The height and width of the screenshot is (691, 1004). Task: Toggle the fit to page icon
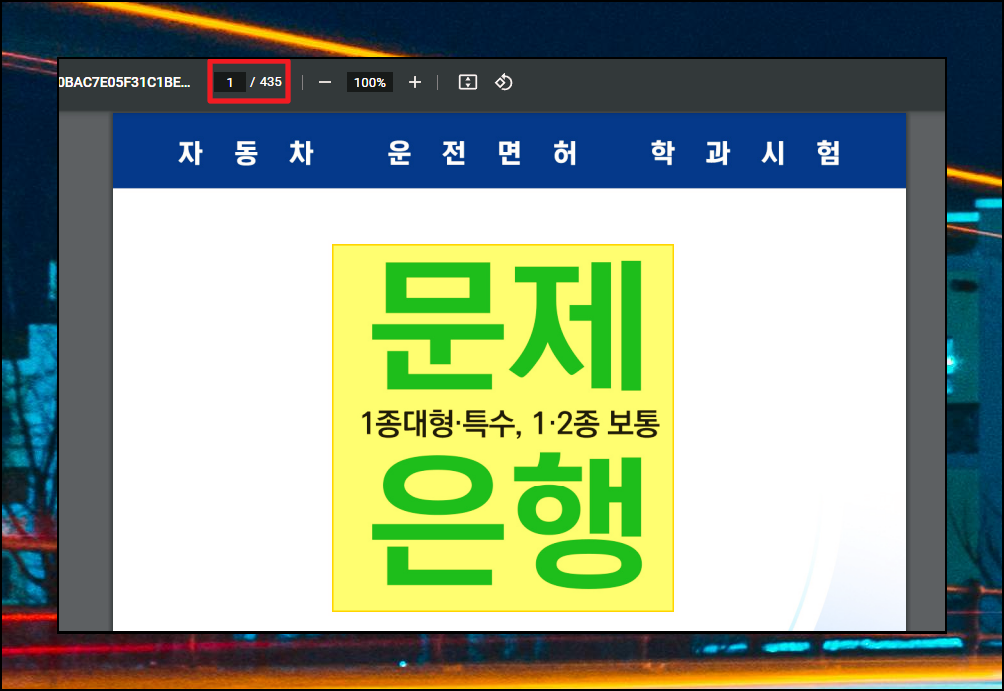click(468, 83)
